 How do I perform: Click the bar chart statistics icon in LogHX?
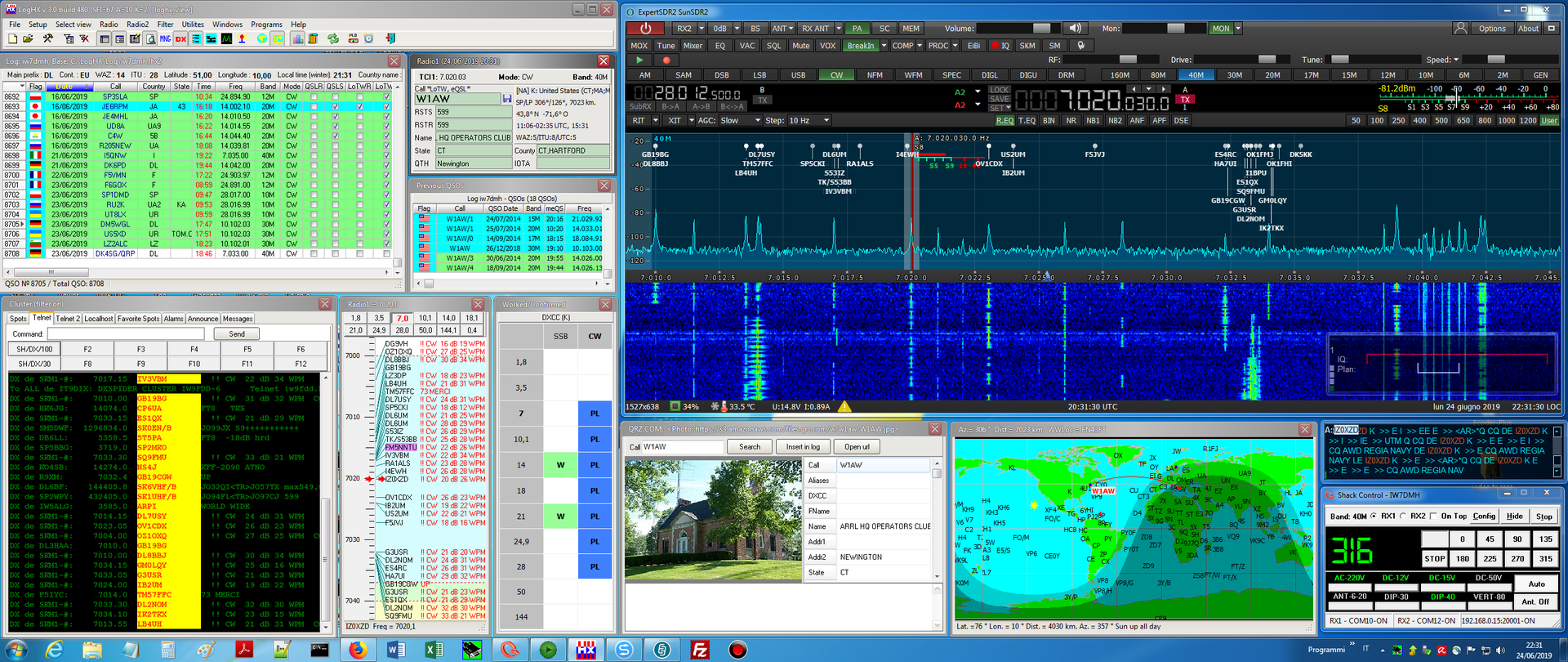click(297, 39)
